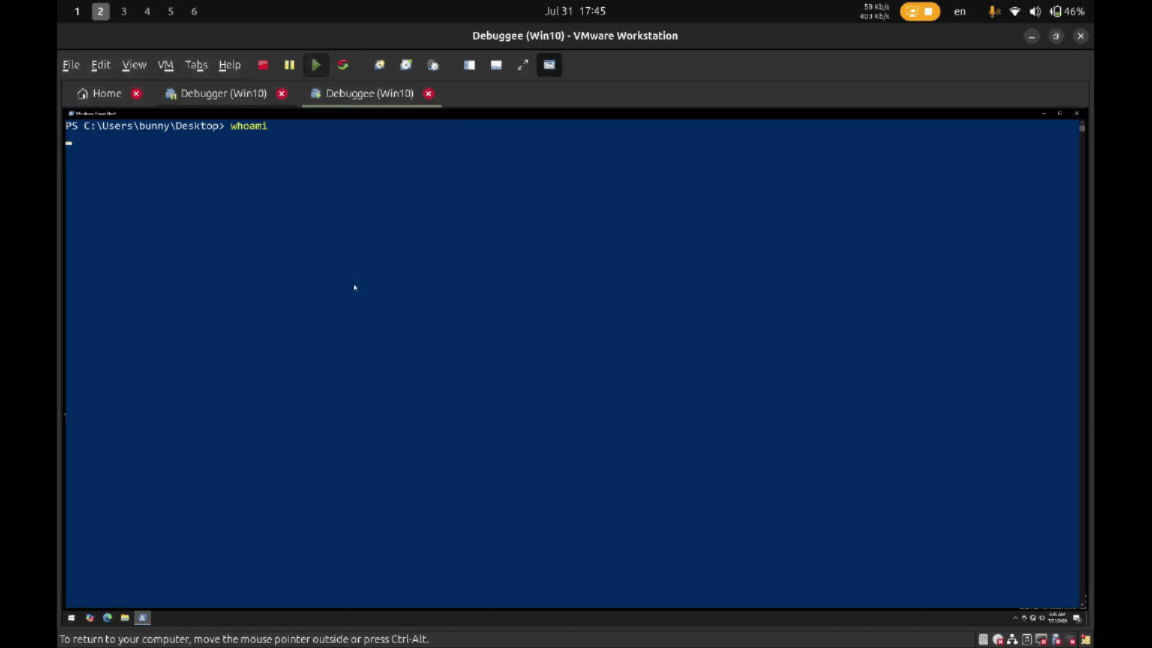Click the red Power Off VM toolbar icon
Screen dimensions: 1152x648
tap(262, 65)
